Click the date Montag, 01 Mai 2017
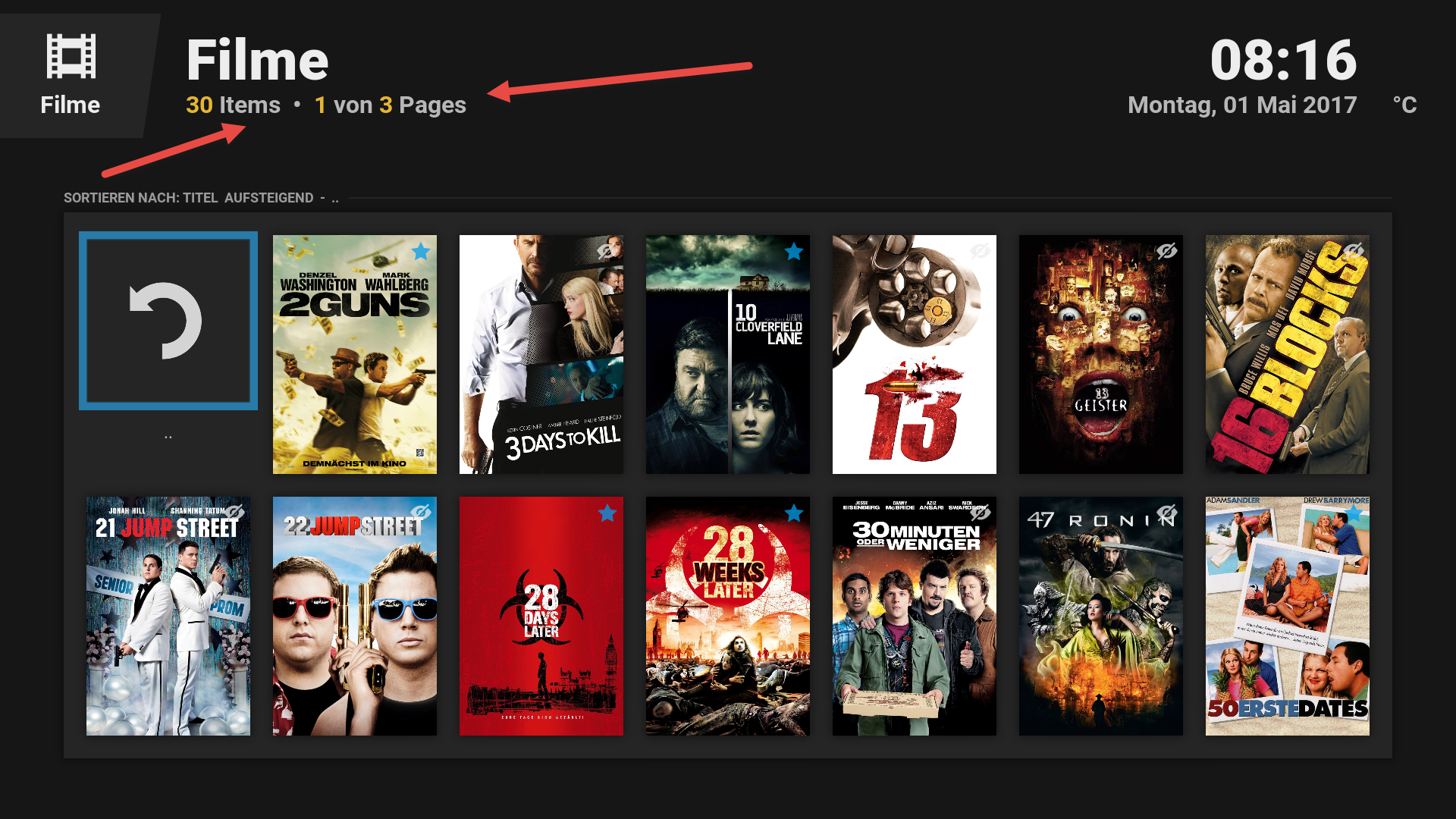The image size is (1456, 819). pyautogui.click(x=1242, y=105)
